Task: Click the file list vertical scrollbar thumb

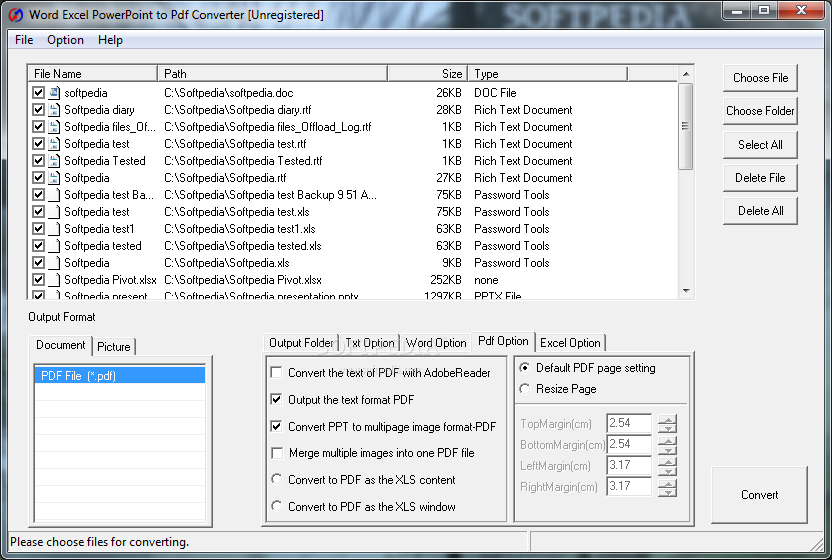Action: click(x=686, y=126)
